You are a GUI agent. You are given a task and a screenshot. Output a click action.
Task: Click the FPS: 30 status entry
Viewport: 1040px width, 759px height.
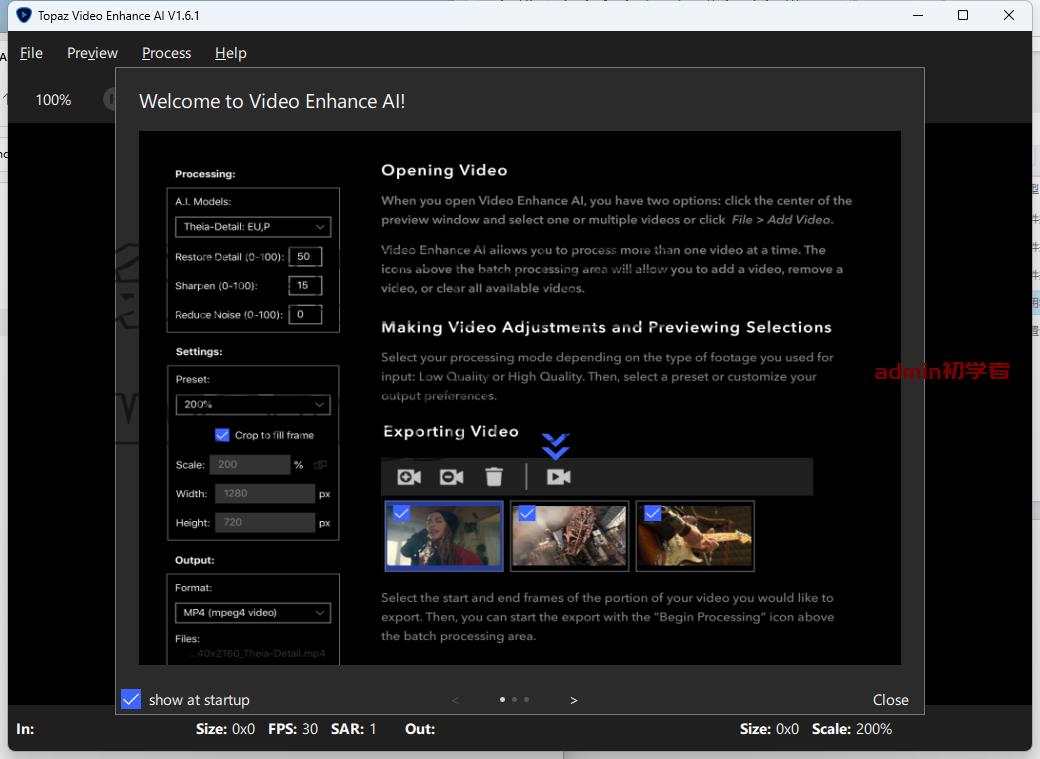coord(293,729)
